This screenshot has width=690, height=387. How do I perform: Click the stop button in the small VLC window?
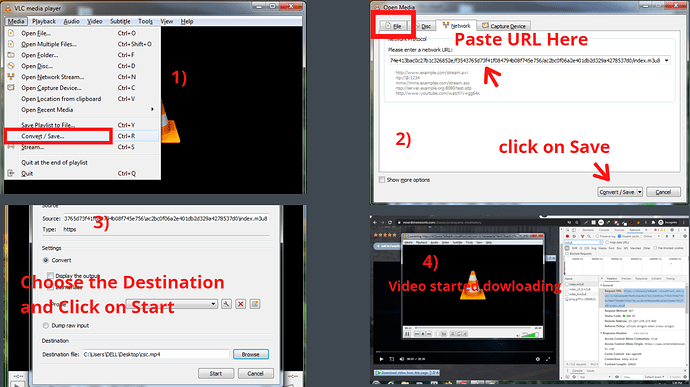[423, 334]
